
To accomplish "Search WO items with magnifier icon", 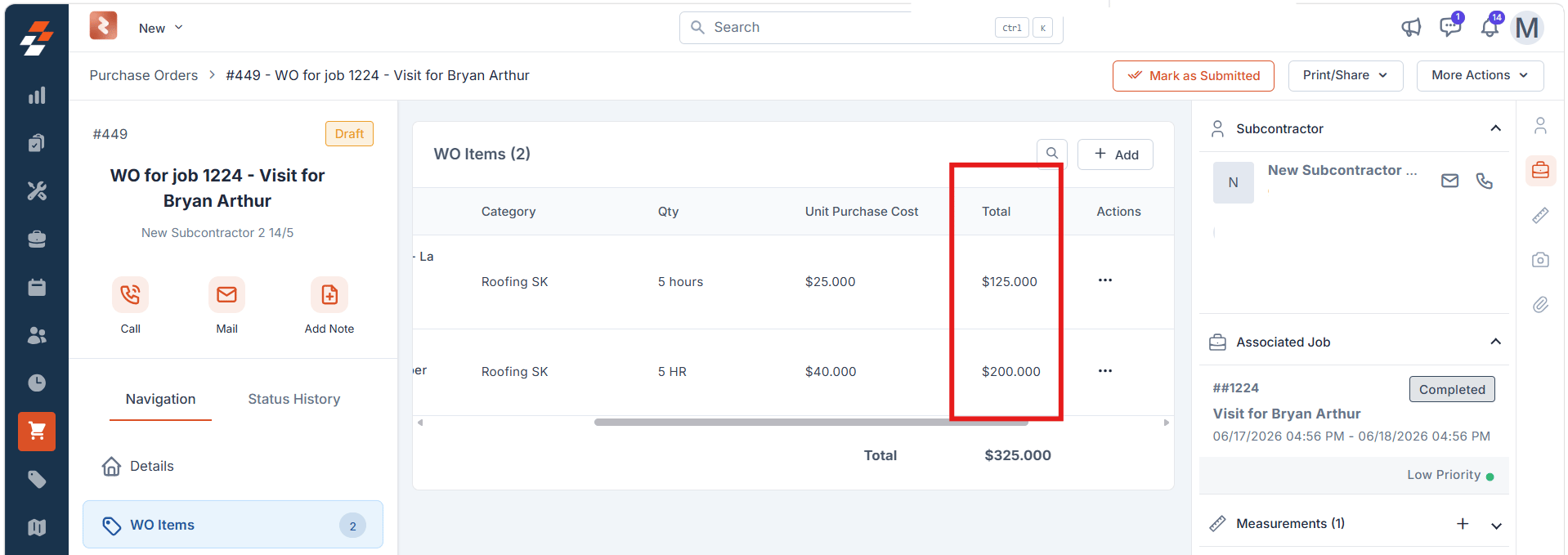I will pos(1052,153).
